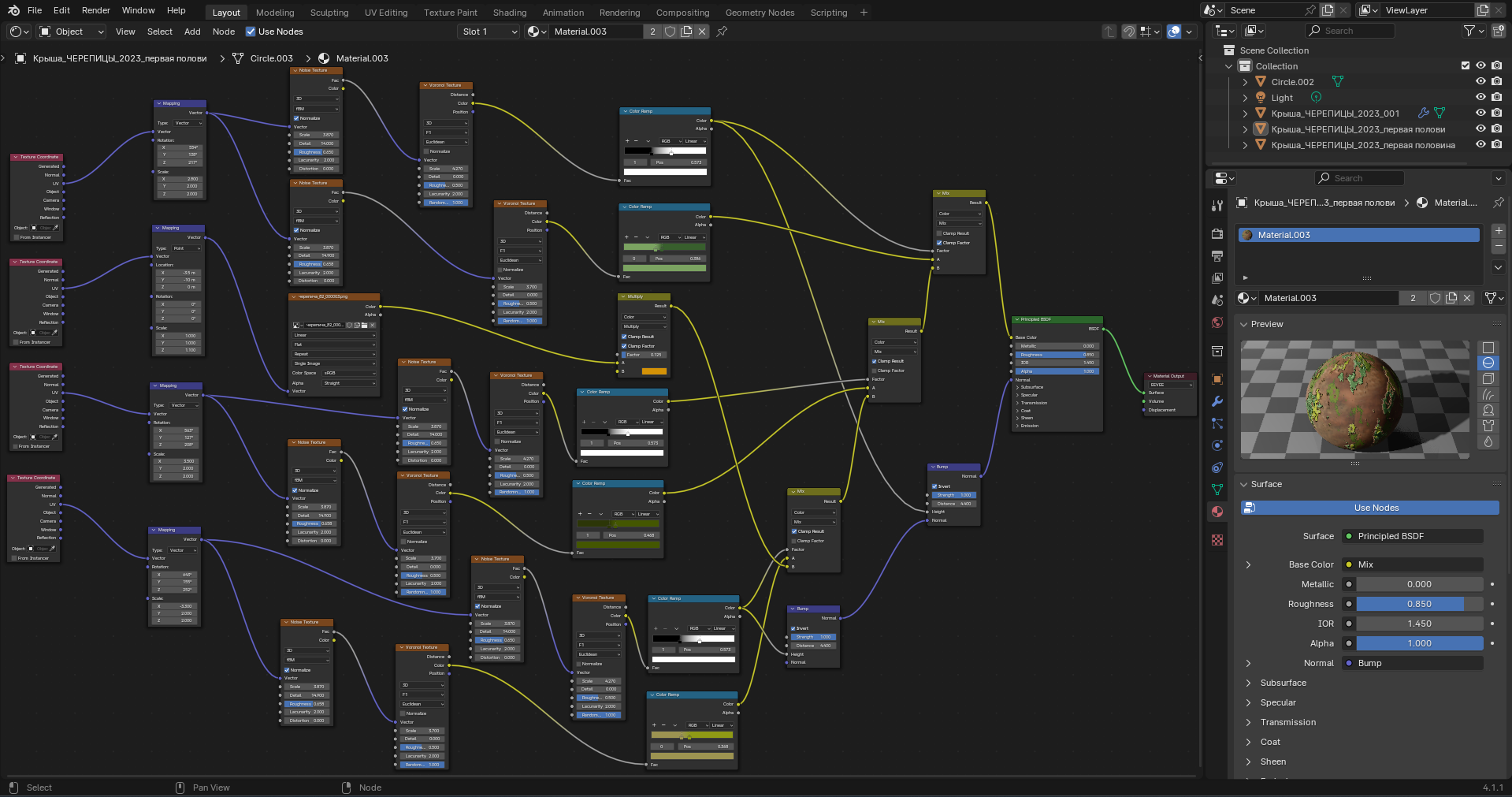Open the World properties tab
The image size is (1512, 797).
click(1217, 322)
